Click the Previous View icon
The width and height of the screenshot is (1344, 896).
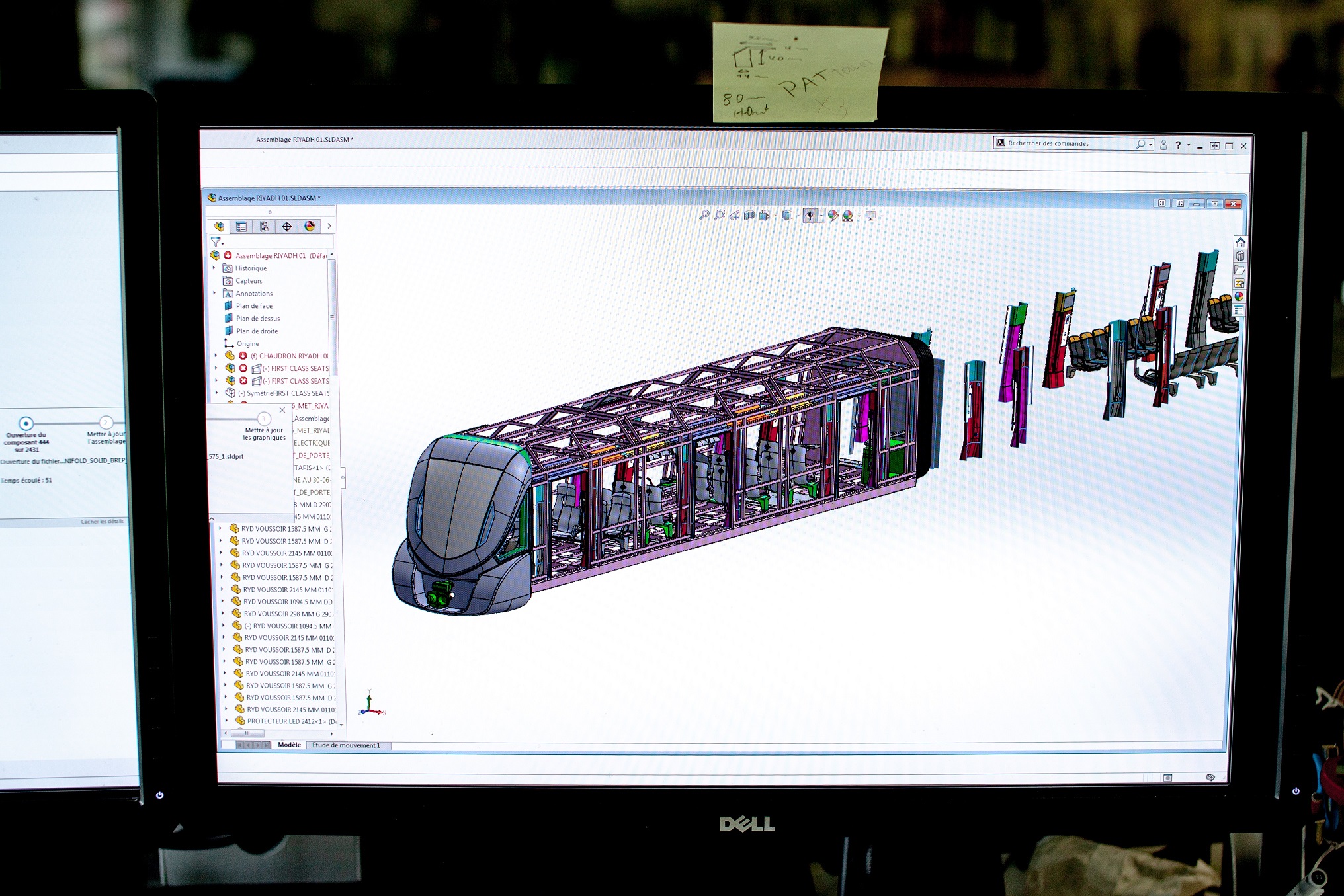pyautogui.click(x=735, y=215)
